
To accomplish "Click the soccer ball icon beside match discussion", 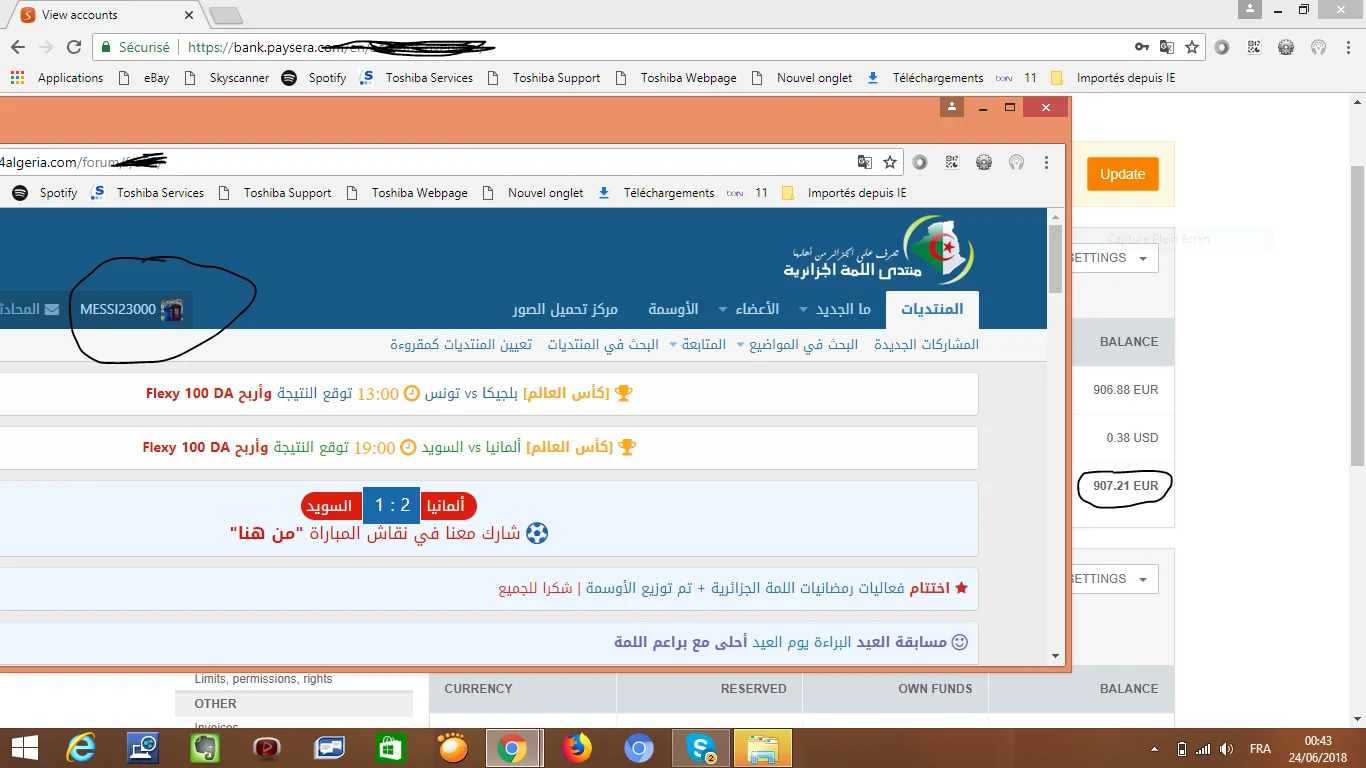I will [x=537, y=533].
